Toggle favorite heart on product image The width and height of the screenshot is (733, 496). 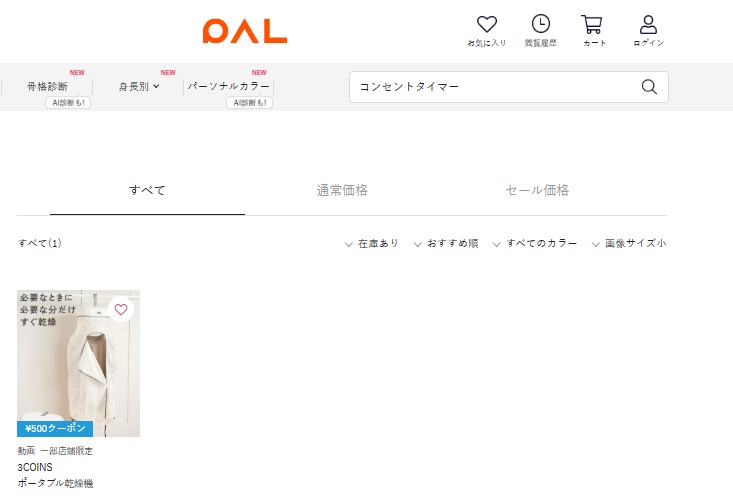[x=121, y=309]
